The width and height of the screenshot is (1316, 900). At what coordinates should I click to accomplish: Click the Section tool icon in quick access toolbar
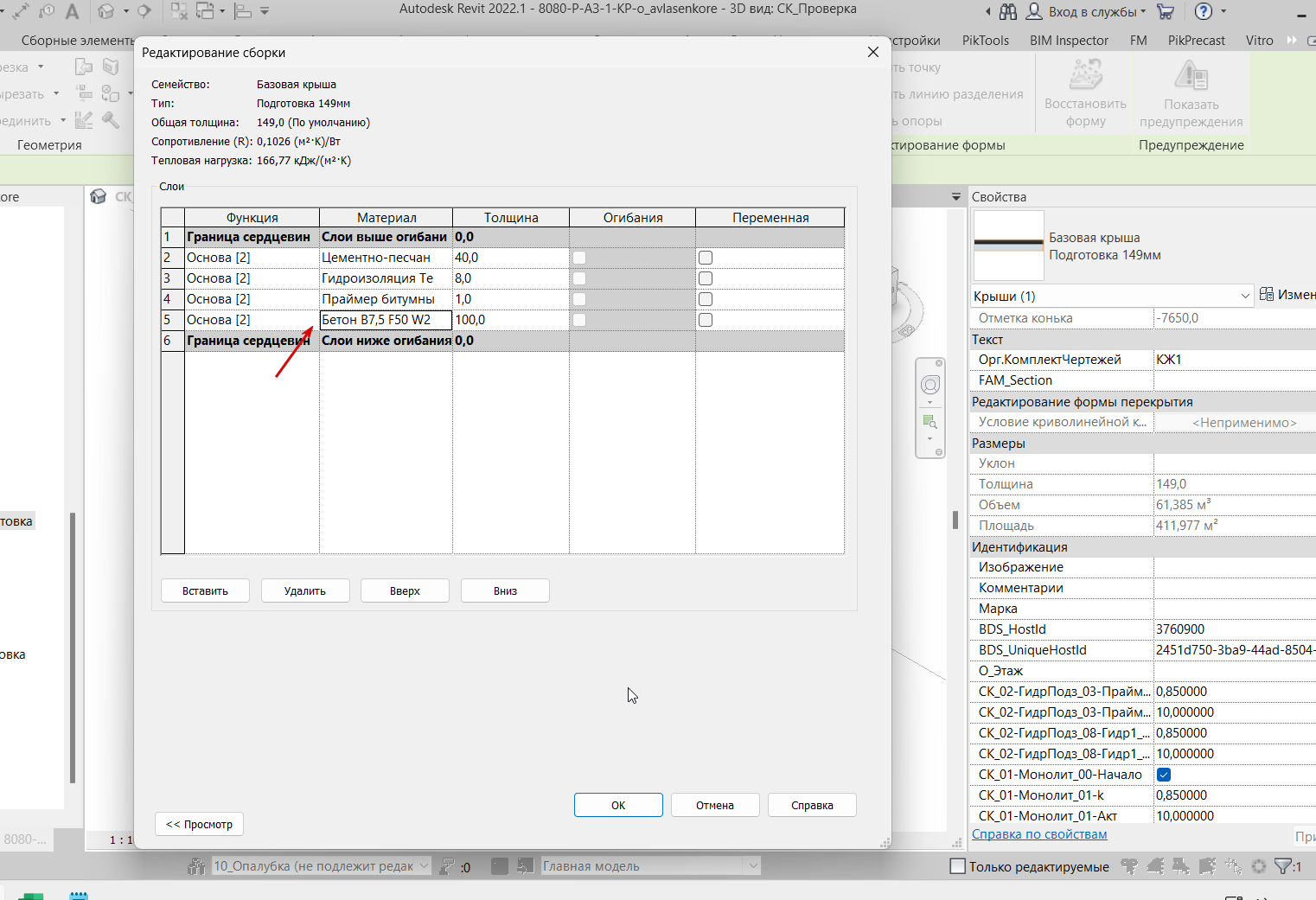click(144, 11)
